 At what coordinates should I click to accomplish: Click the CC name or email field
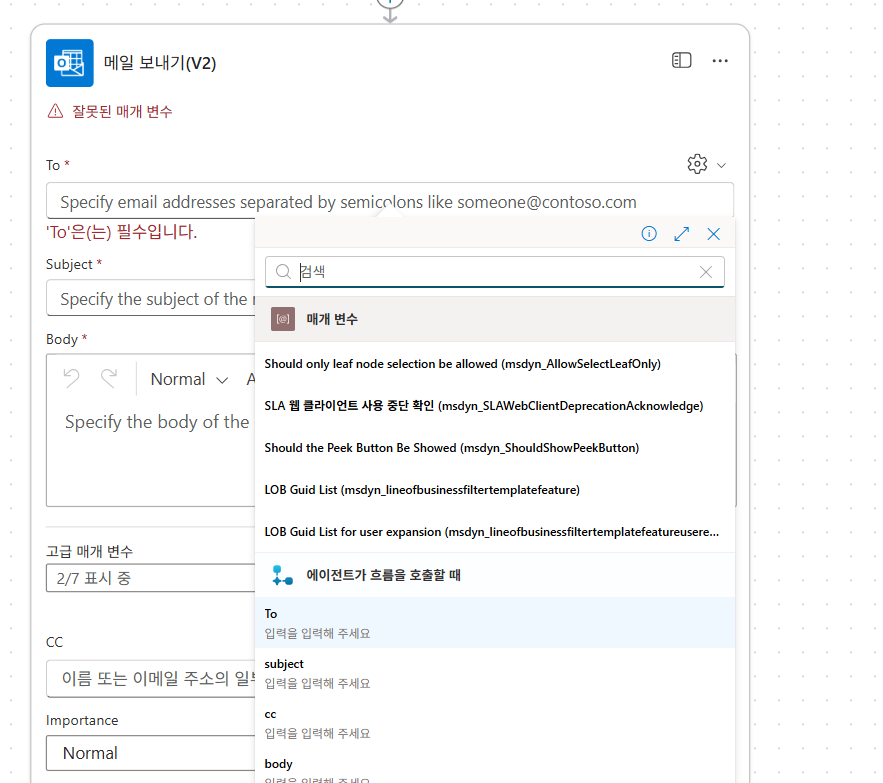151,678
